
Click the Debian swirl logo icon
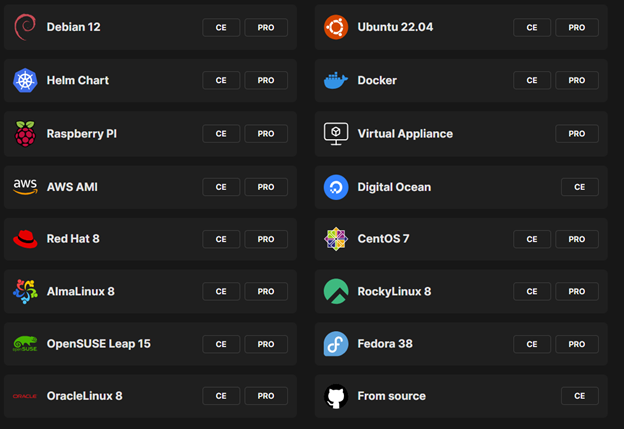(25, 27)
